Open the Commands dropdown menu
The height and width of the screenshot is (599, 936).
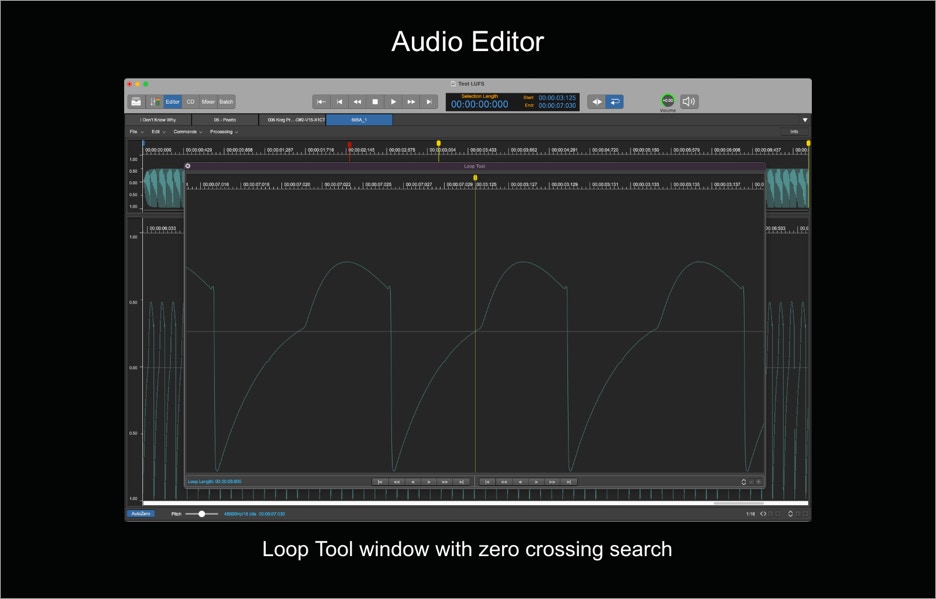[x=187, y=132]
